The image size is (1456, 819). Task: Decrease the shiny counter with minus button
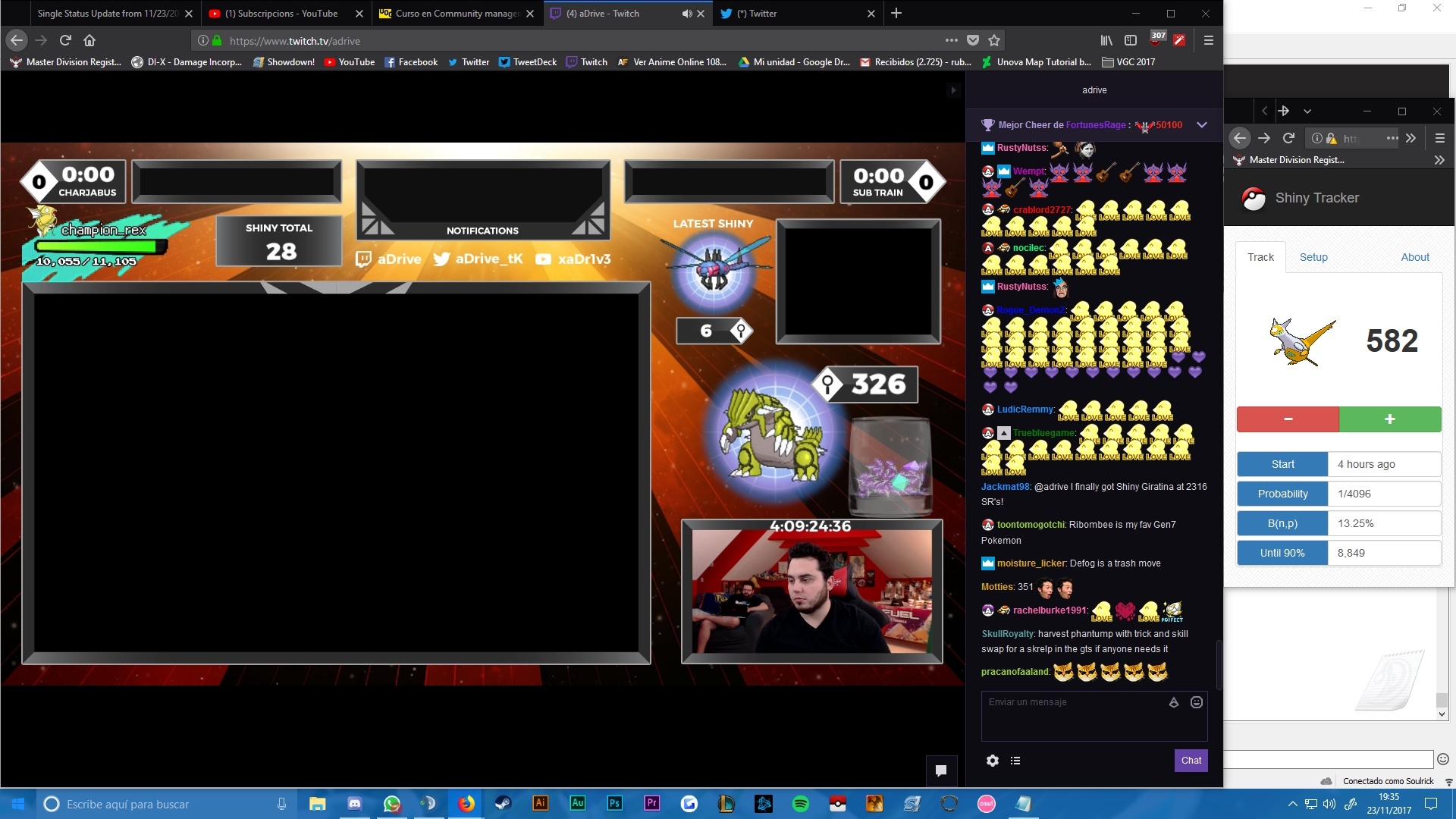(1288, 419)
